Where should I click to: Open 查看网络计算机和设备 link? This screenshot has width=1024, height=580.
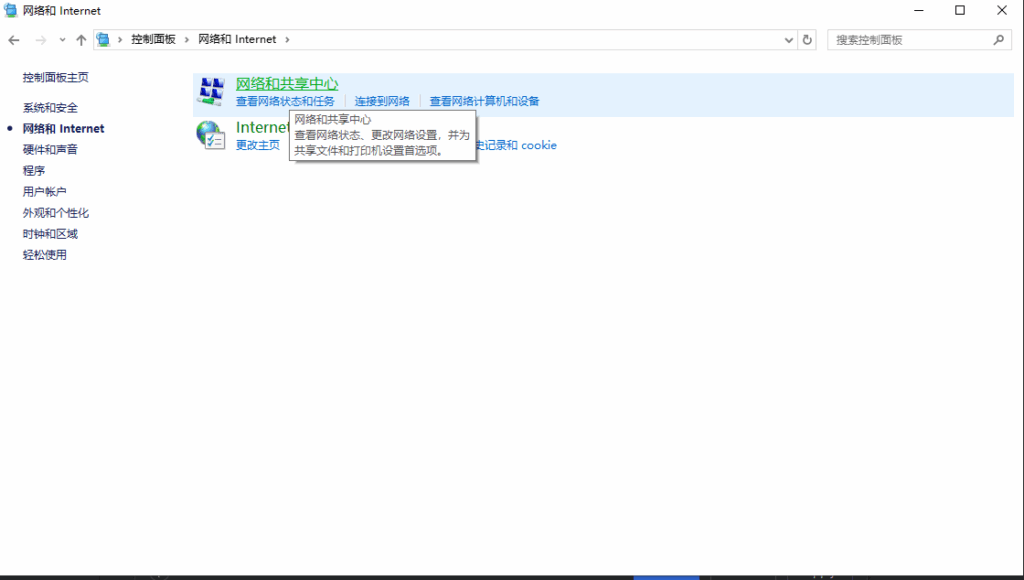coord(484,102)
